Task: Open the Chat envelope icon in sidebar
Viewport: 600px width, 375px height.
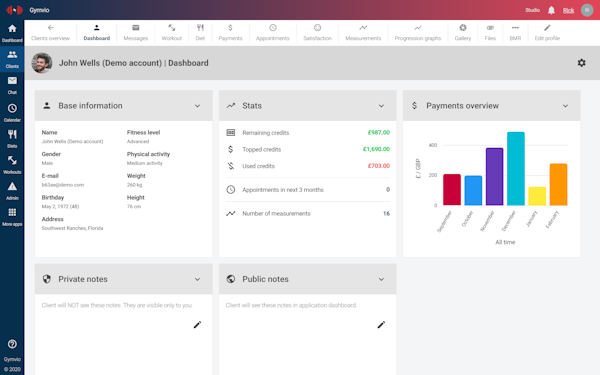Action: [12, 80]
